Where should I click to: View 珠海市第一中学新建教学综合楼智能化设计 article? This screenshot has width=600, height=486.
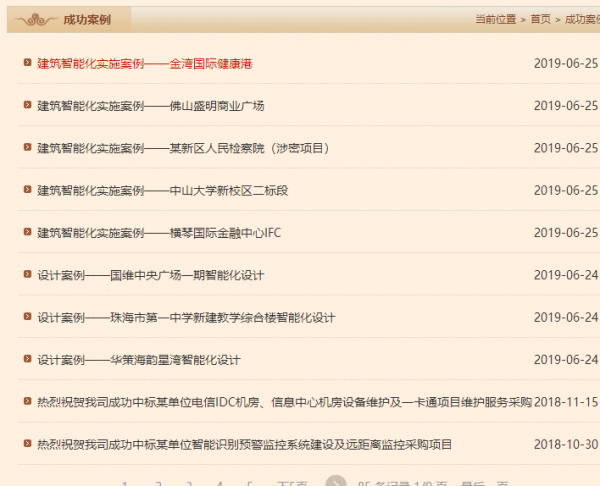pos(186,317)
